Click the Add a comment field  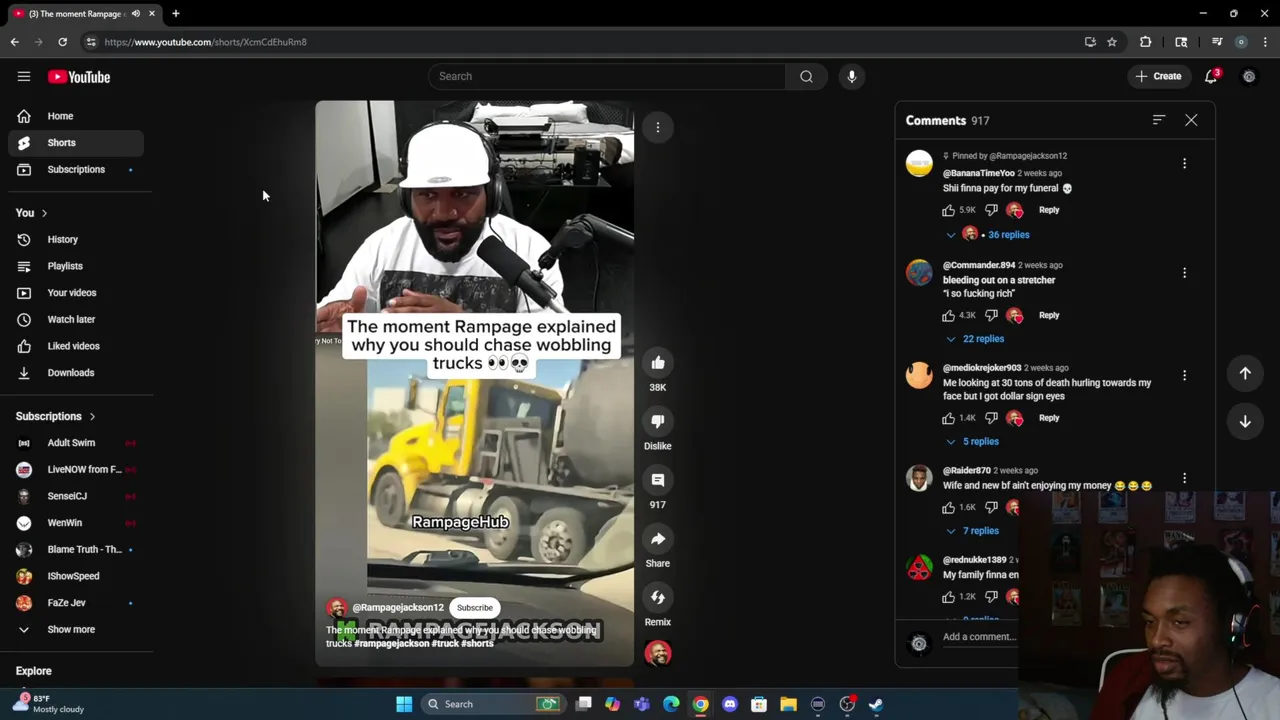979,637
